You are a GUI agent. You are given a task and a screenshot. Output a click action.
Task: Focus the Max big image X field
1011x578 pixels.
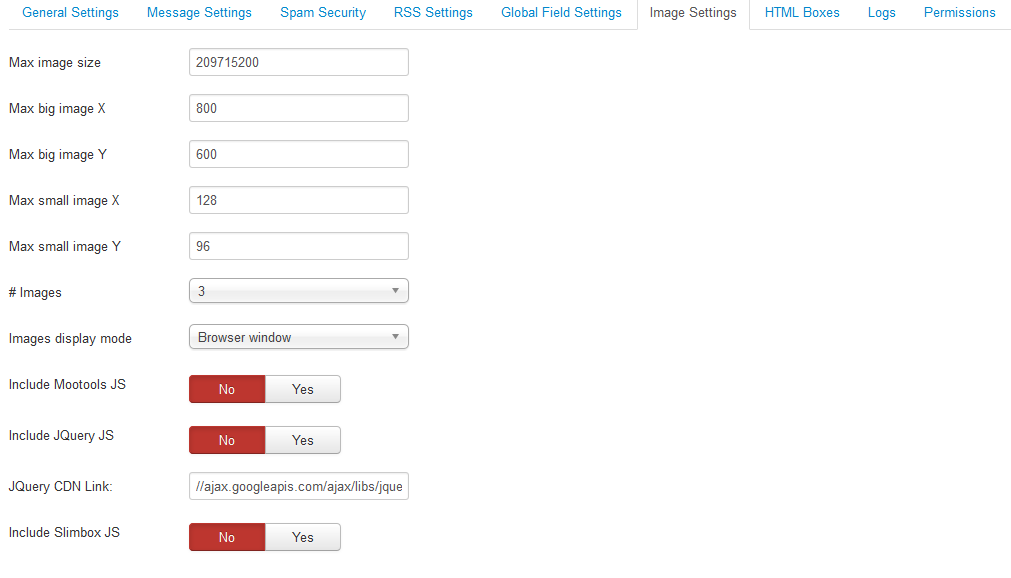pos(298,108)
